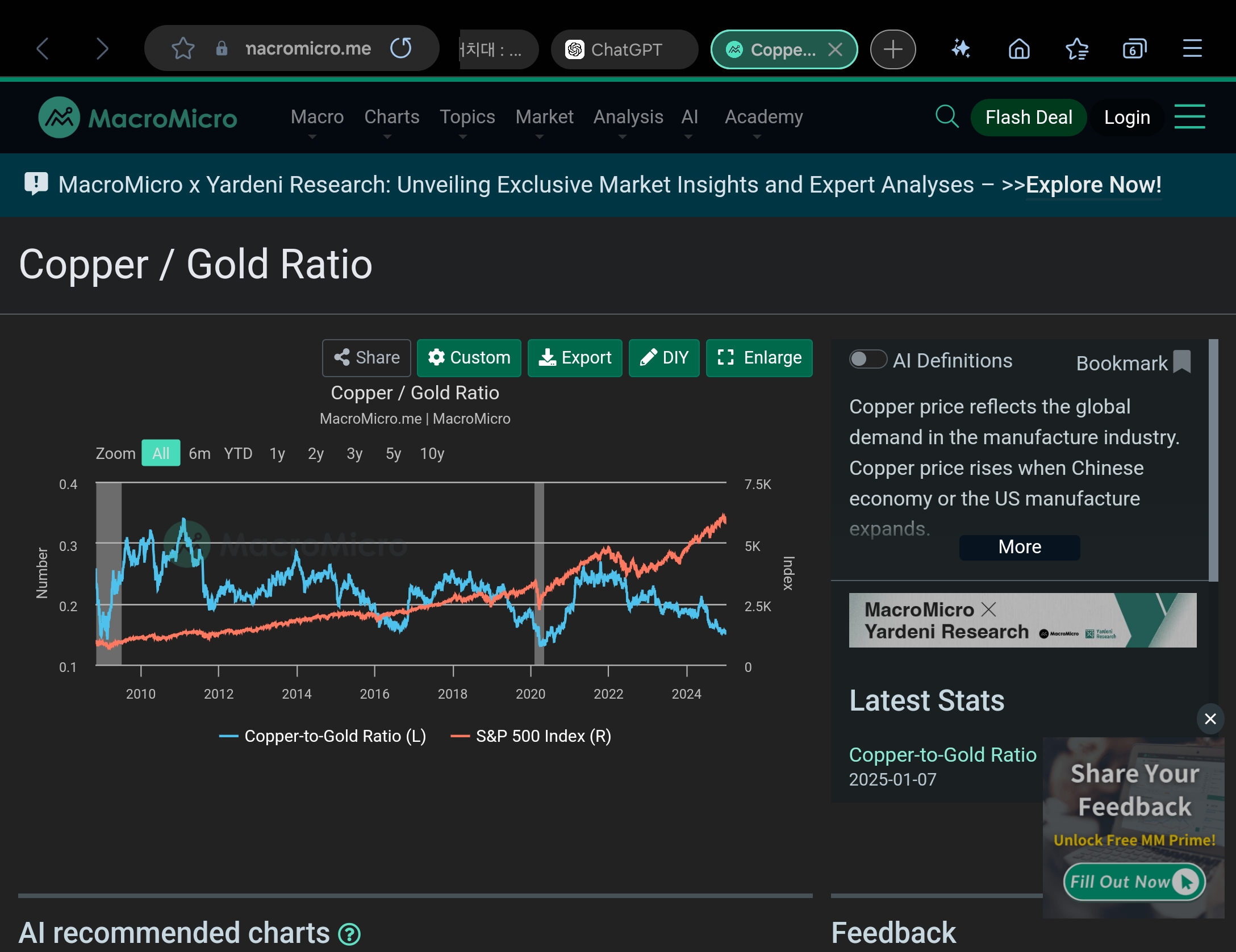Select the 6m zoom range
Image resolution: width=1236 pixels, height=952 pixels.
[200, 453]
